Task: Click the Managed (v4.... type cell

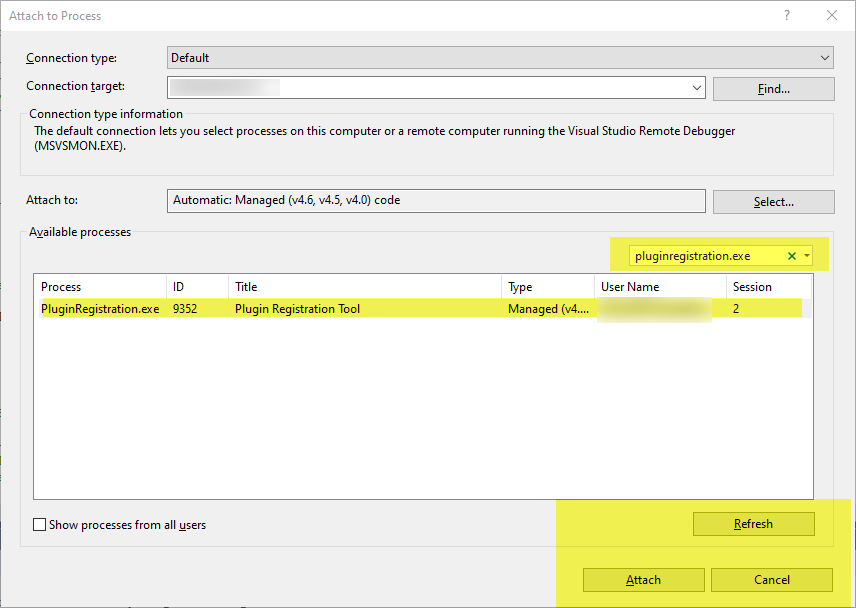Action: click(548, 309)
